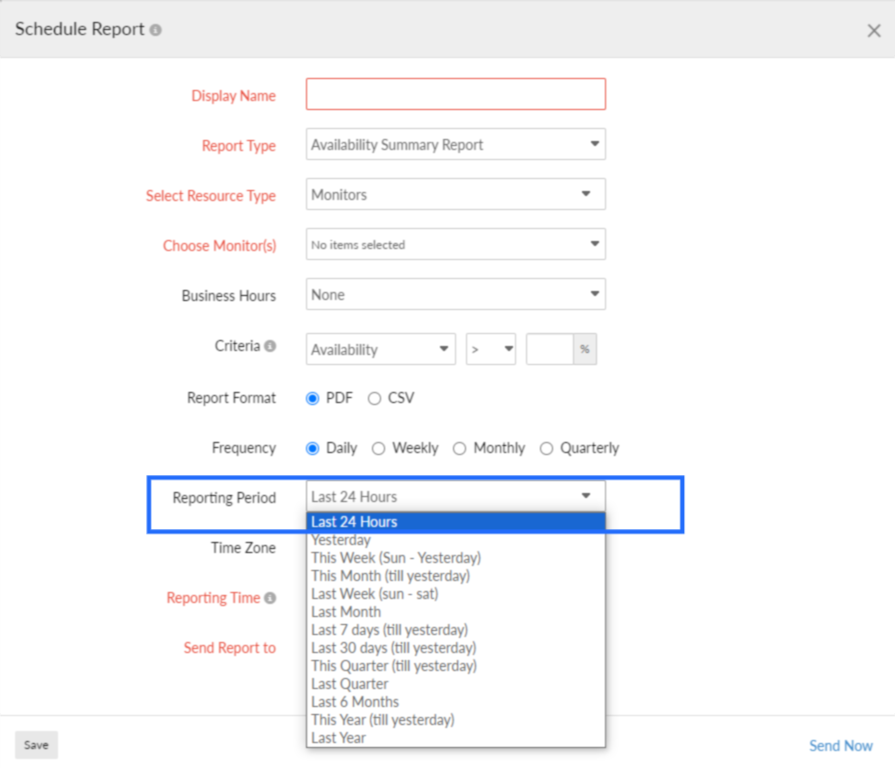Viewport: 895px width, 768px height.
Task: Click the Save button
Action: tap(36, 745)
